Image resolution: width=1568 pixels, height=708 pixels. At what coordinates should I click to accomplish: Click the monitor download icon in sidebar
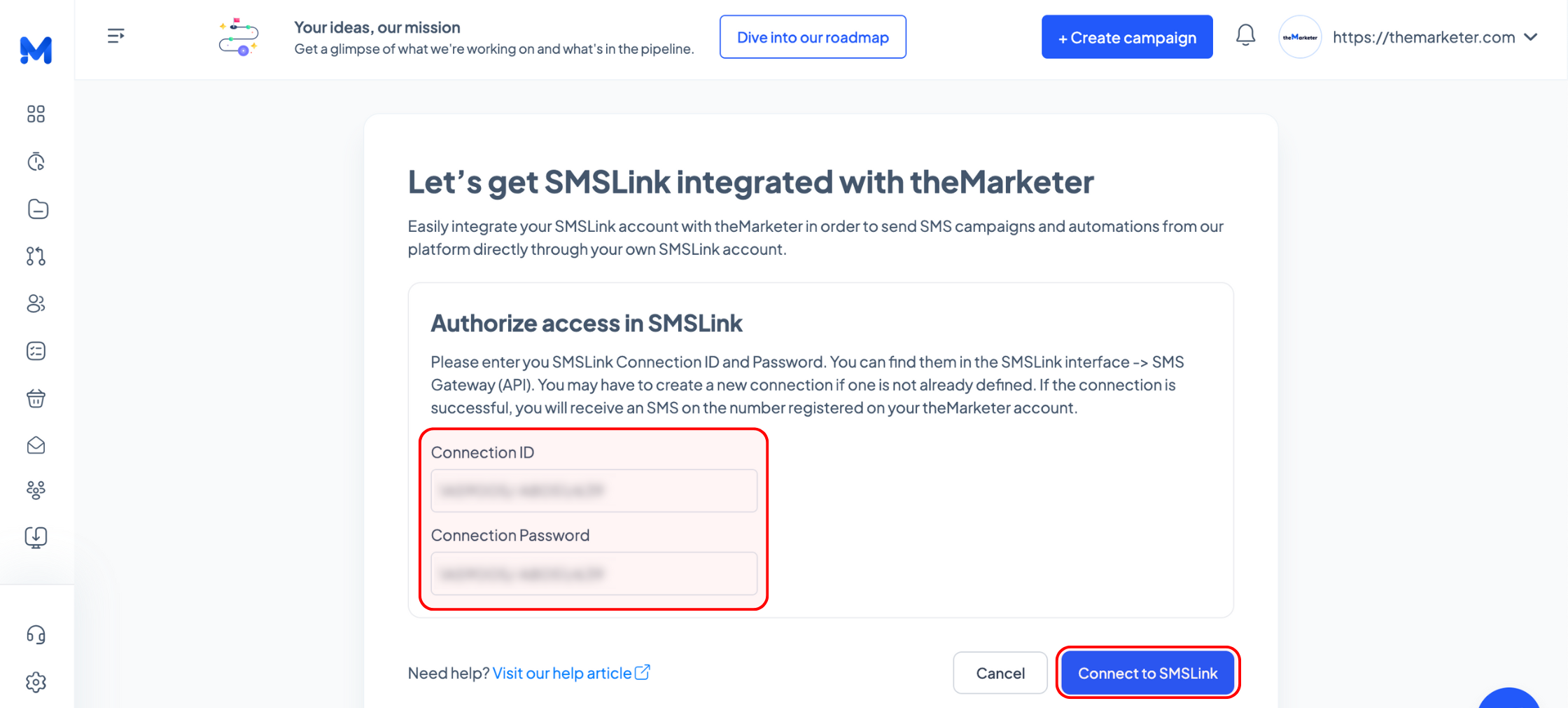pyautogui.click(x=36, y=538)
